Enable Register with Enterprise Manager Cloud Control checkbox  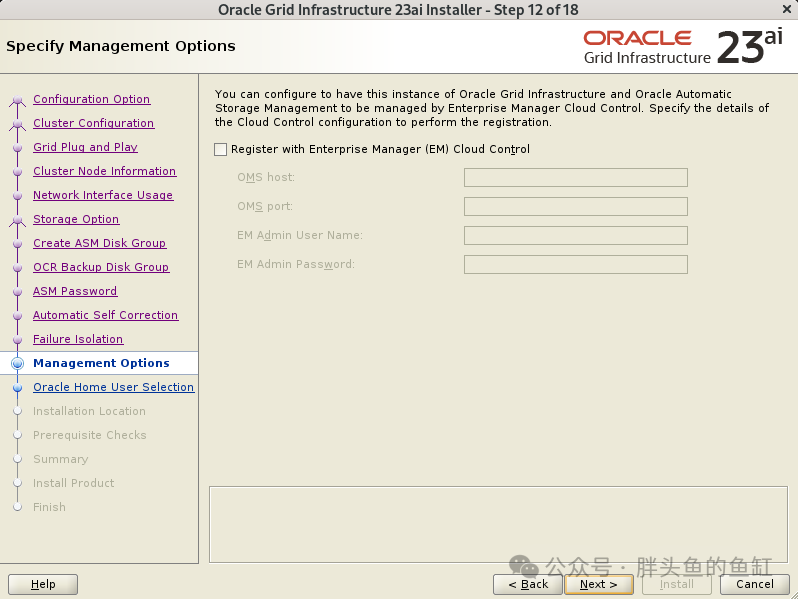(x=220, y=149)
